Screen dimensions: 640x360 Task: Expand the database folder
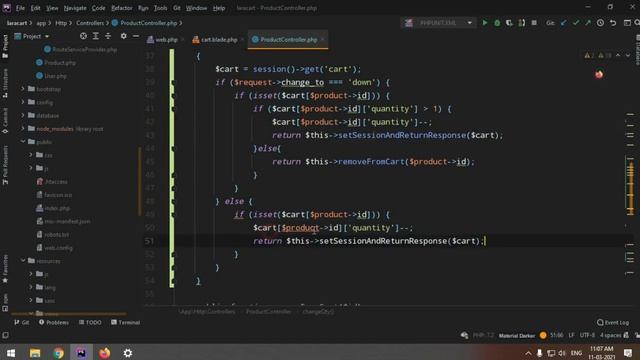[x=23, y=115]
